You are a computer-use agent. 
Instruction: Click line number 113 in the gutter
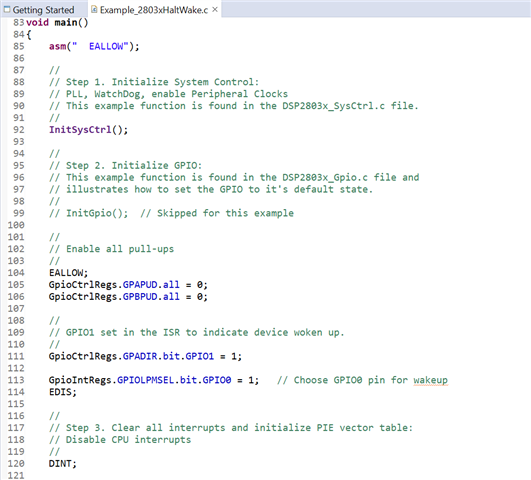click(16, 380)
